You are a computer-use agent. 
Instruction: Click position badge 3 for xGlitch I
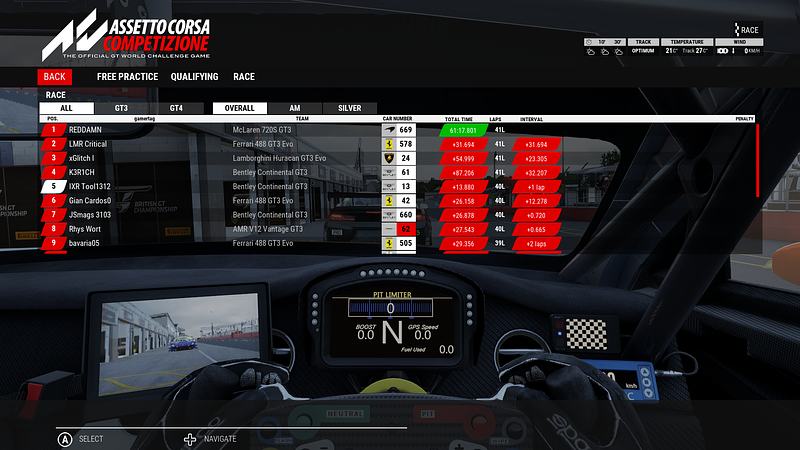(x=54, y=158)
